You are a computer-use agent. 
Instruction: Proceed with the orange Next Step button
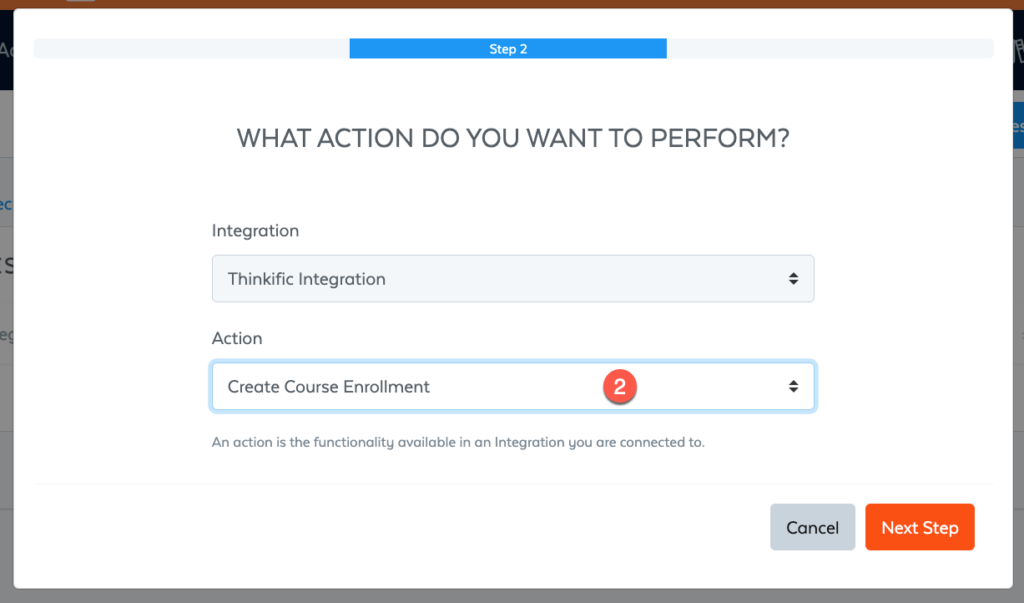(x=920, y=527)
